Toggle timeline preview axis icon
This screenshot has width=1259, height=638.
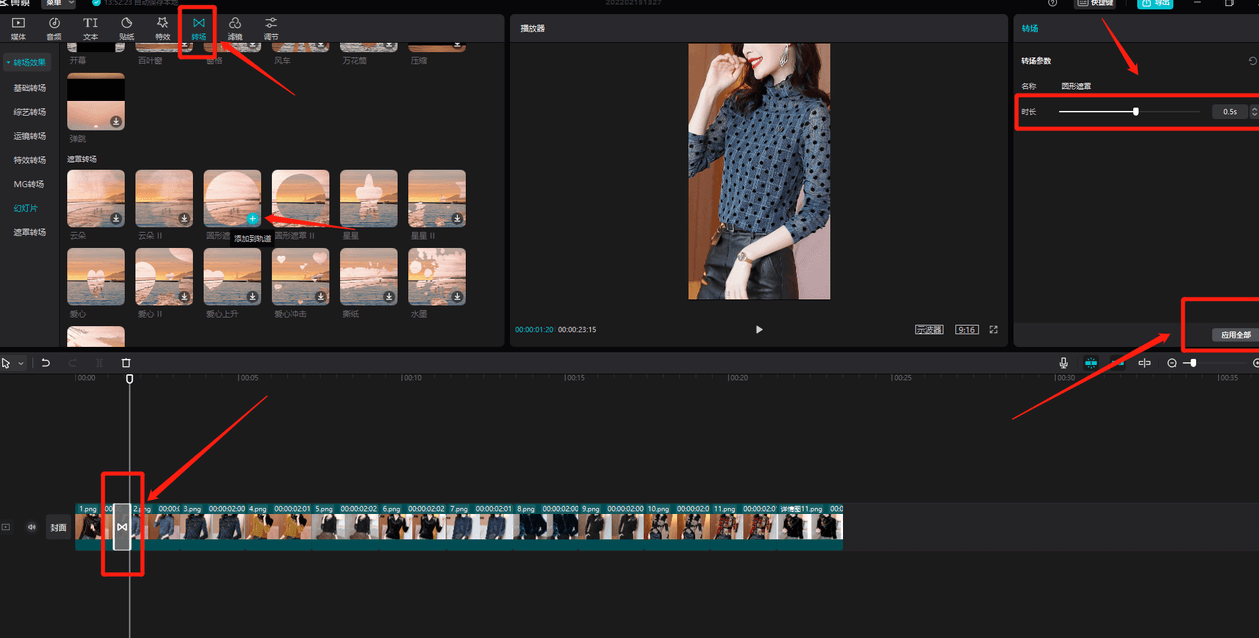click(1145, 363)
